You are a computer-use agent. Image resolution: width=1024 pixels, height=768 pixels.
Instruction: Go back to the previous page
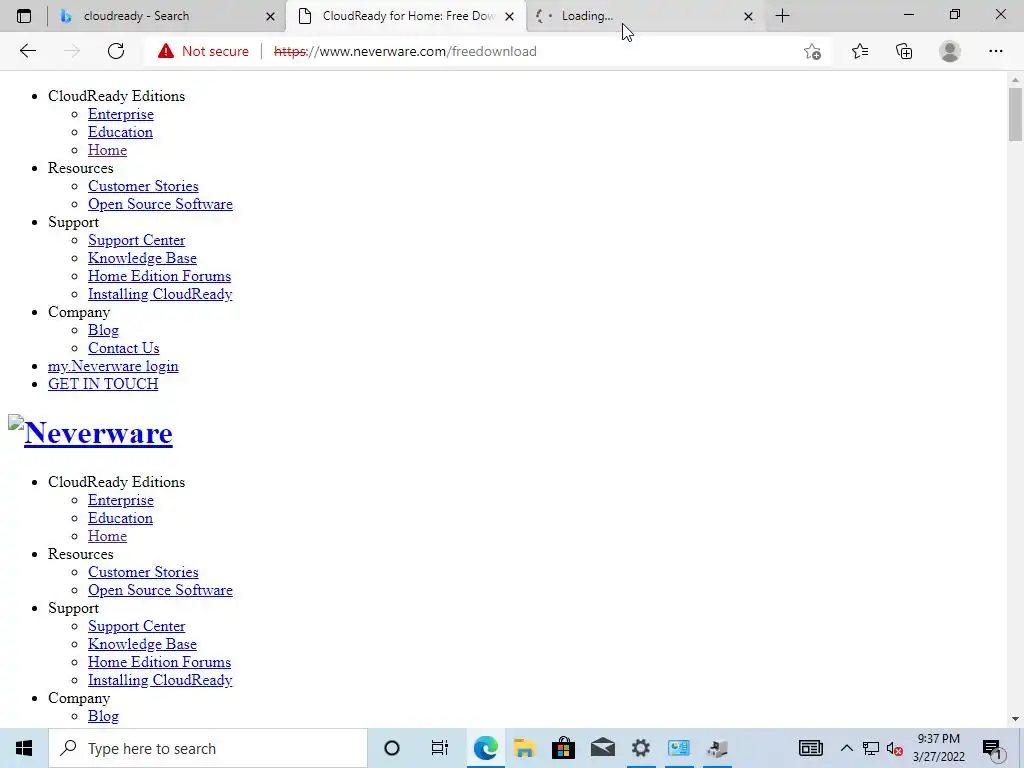pyautogui.click(x=27, y=51)
